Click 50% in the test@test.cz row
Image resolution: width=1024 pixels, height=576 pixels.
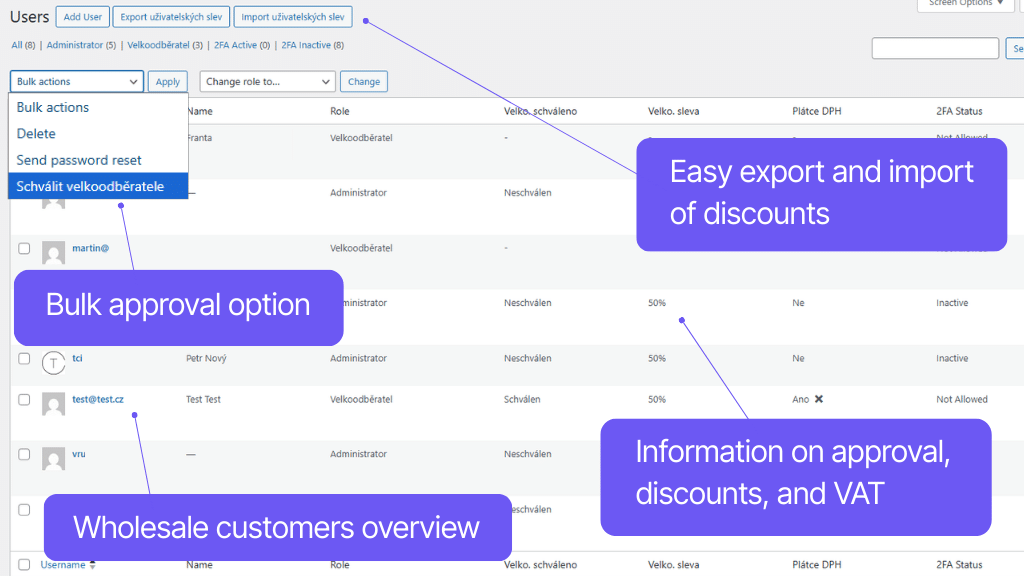click(x=656, y=399)
